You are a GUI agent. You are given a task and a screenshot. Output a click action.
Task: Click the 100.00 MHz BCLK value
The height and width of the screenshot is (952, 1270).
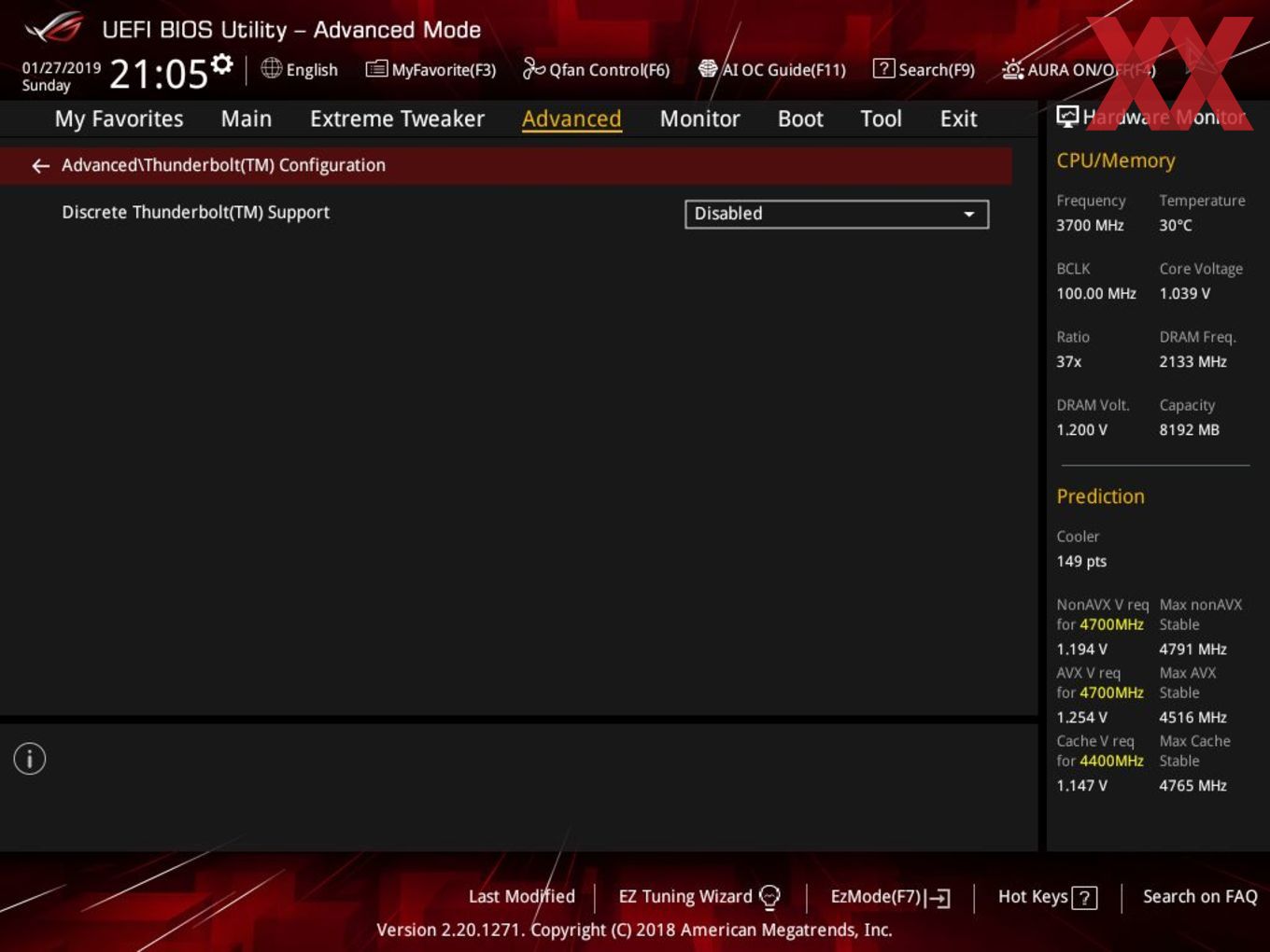pos(1096,293)
